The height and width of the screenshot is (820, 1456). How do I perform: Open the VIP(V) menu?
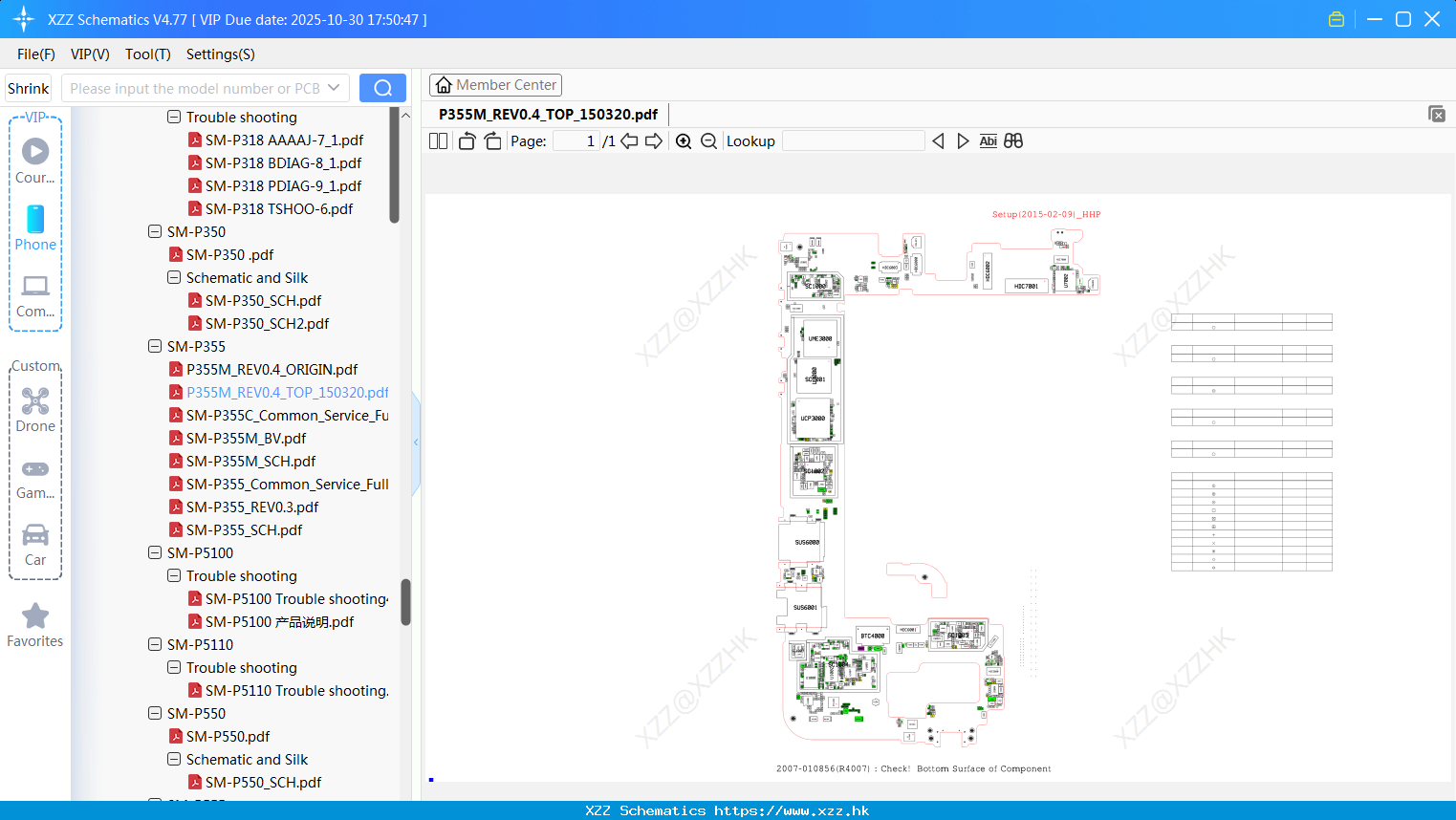pos(90,54)
